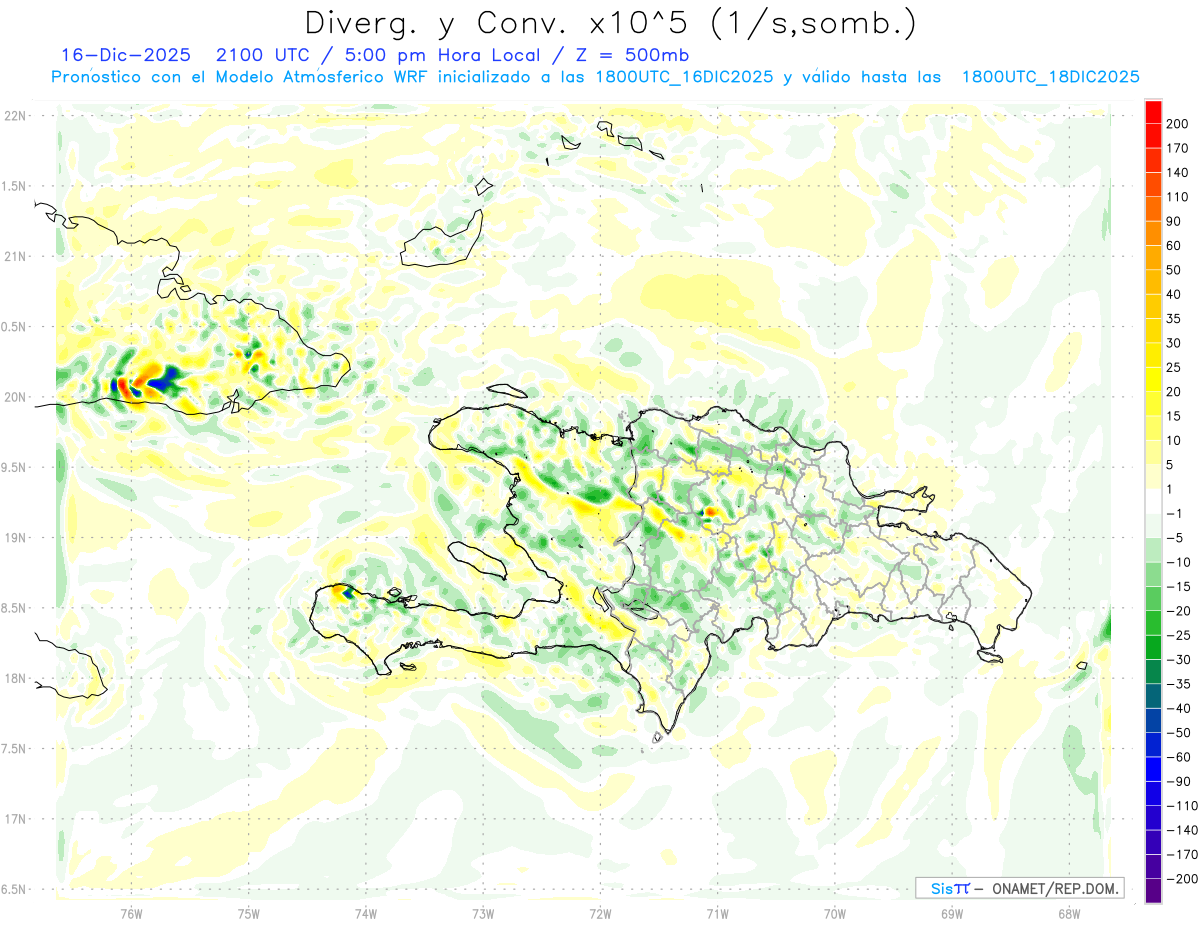This screenshot has width=1200, height=927.
Task: Click colorbar value '60'
Action: (1175, 246)
